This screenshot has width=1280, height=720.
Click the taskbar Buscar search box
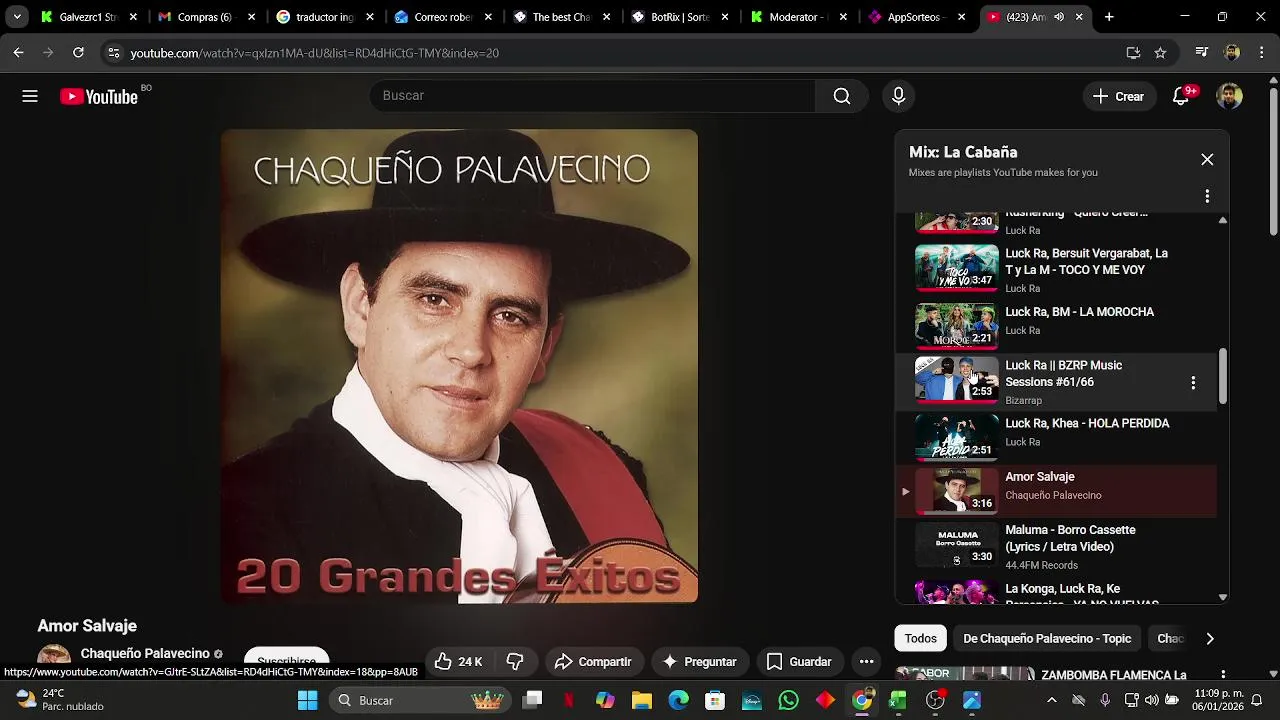[x=420, y=700]
